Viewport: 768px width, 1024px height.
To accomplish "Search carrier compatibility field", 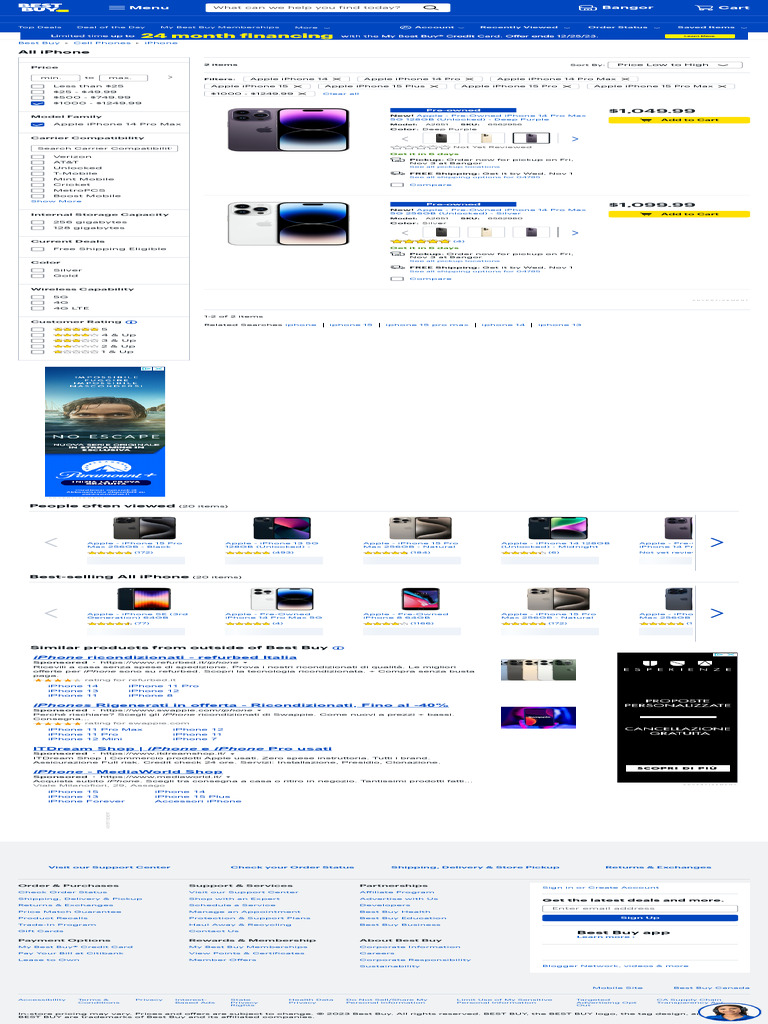I will (x=104, y=148).
